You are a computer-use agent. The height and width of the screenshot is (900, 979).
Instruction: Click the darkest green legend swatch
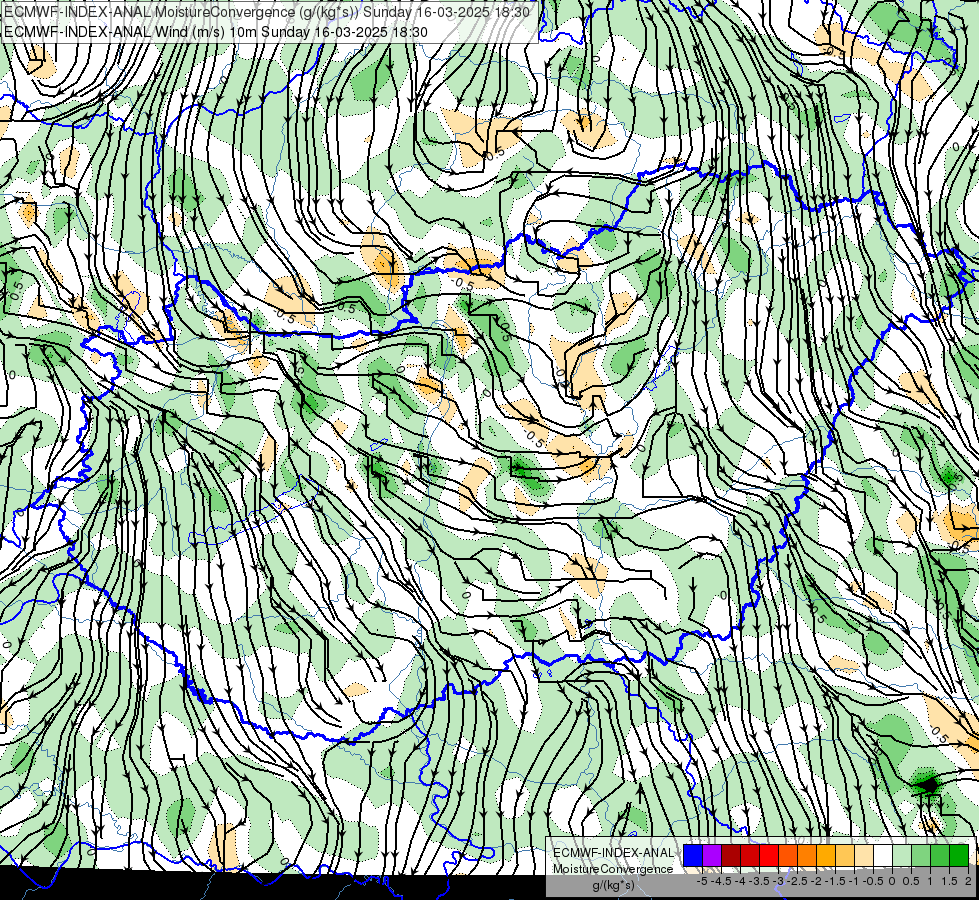(x=959, y=855)
